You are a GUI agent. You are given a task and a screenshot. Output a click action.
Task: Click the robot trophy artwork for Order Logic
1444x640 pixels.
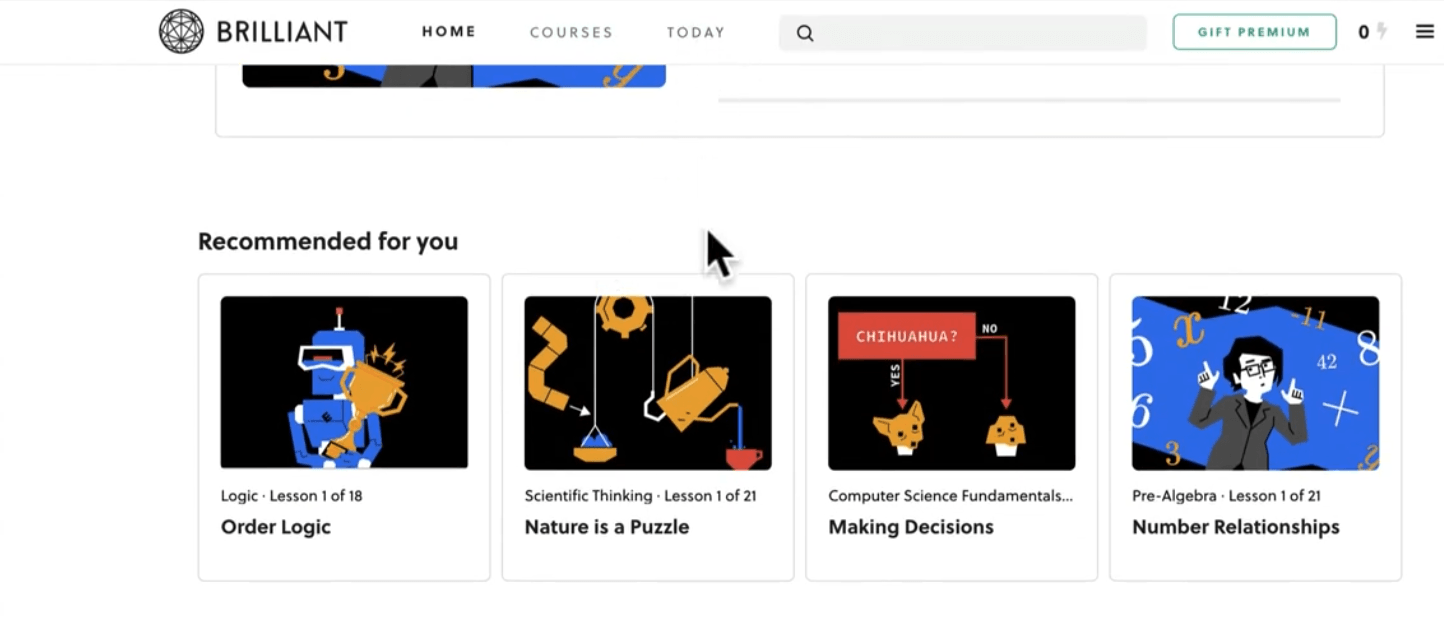[x=343, y=382]
